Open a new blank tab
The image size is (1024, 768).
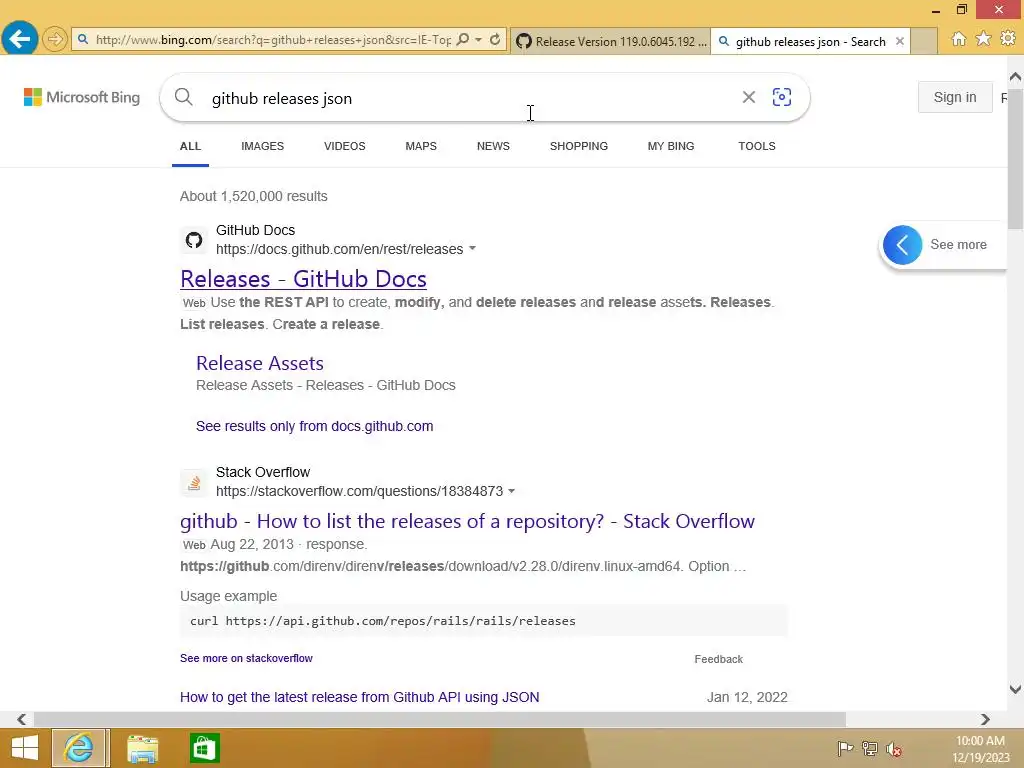923,41
